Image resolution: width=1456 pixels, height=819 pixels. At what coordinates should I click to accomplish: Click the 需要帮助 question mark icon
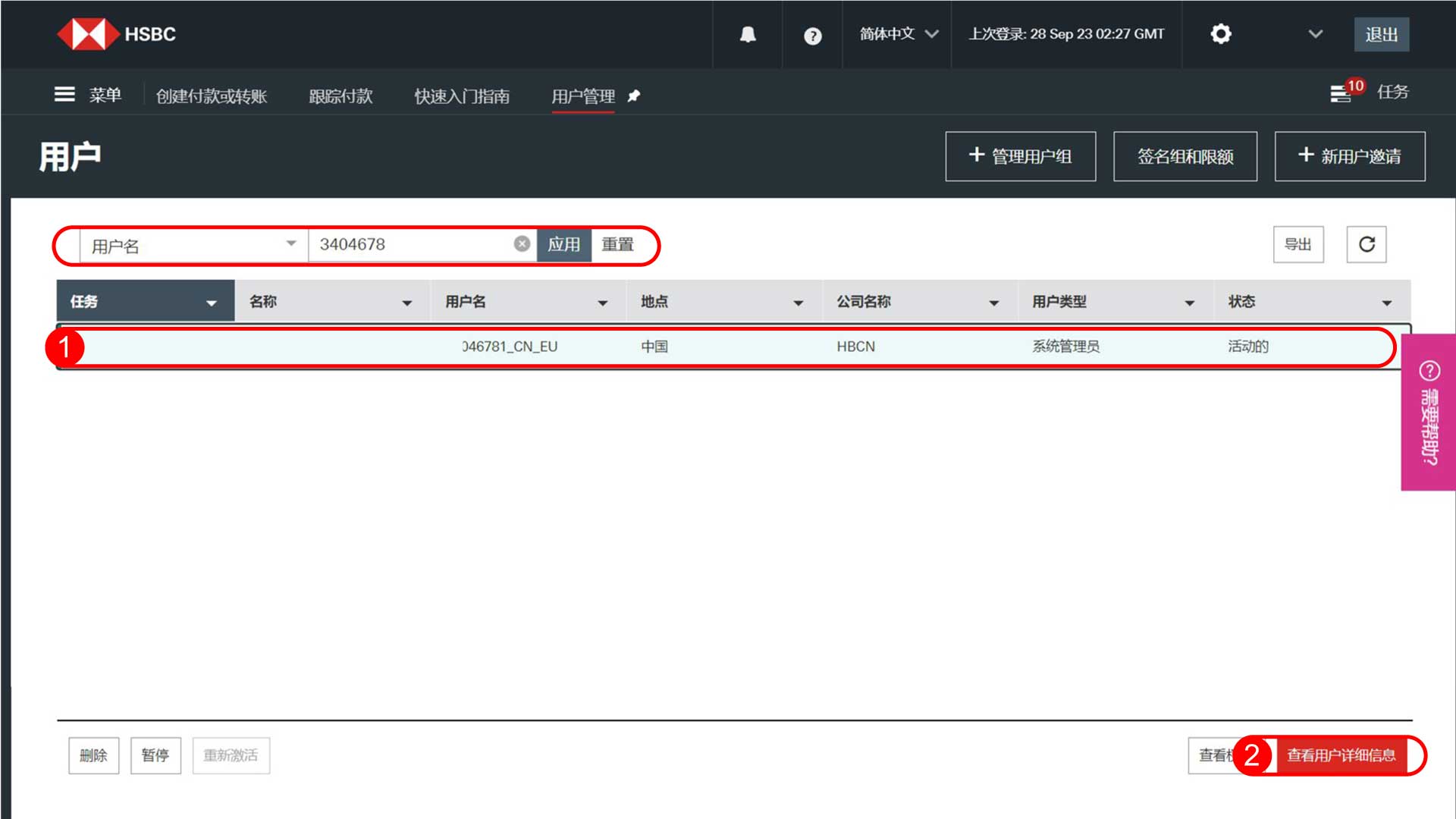1429,371
